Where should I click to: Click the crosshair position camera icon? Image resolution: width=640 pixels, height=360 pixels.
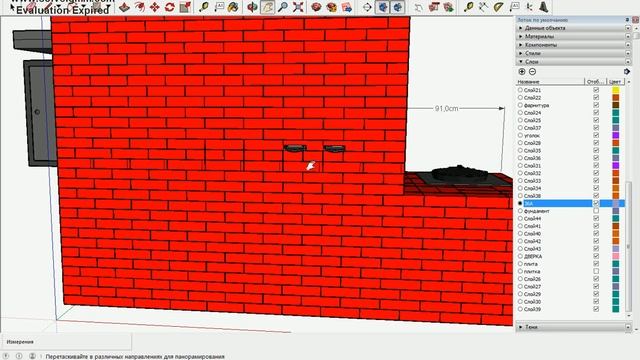(367, 7)
